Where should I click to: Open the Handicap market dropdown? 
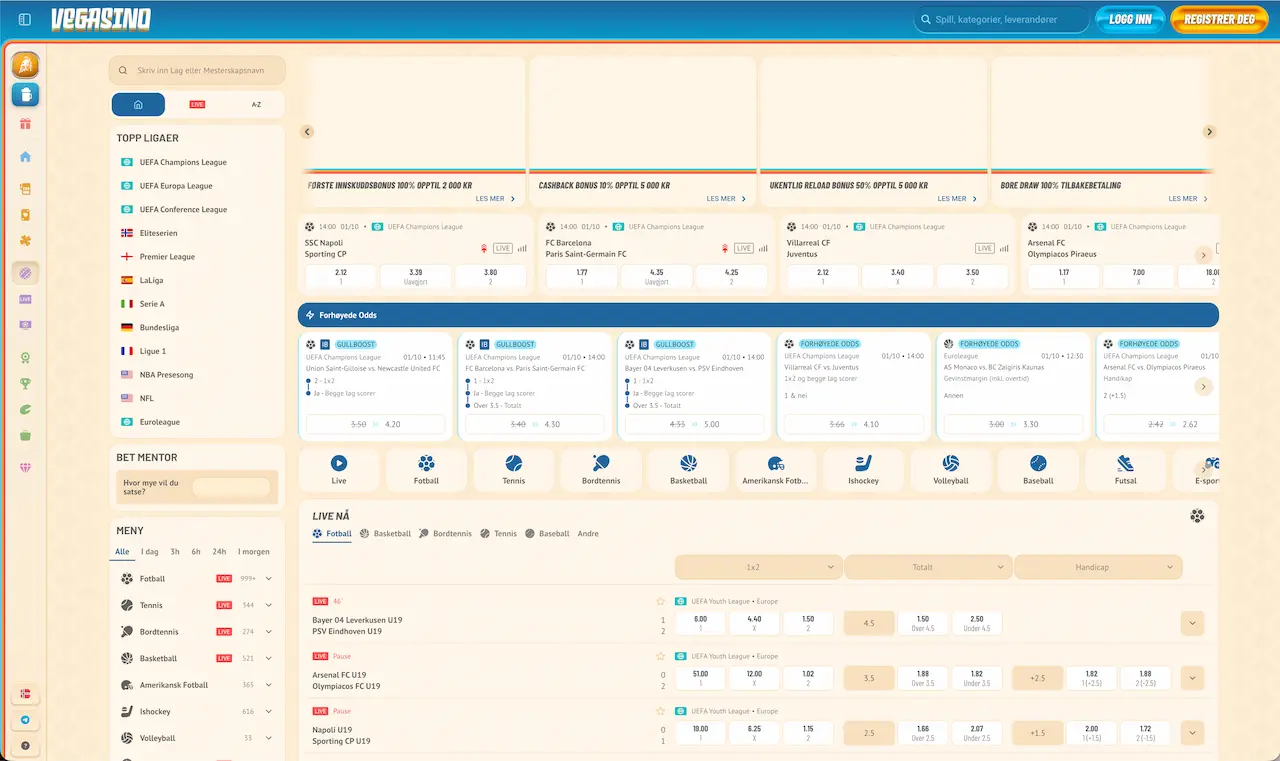click(1097, 567)
